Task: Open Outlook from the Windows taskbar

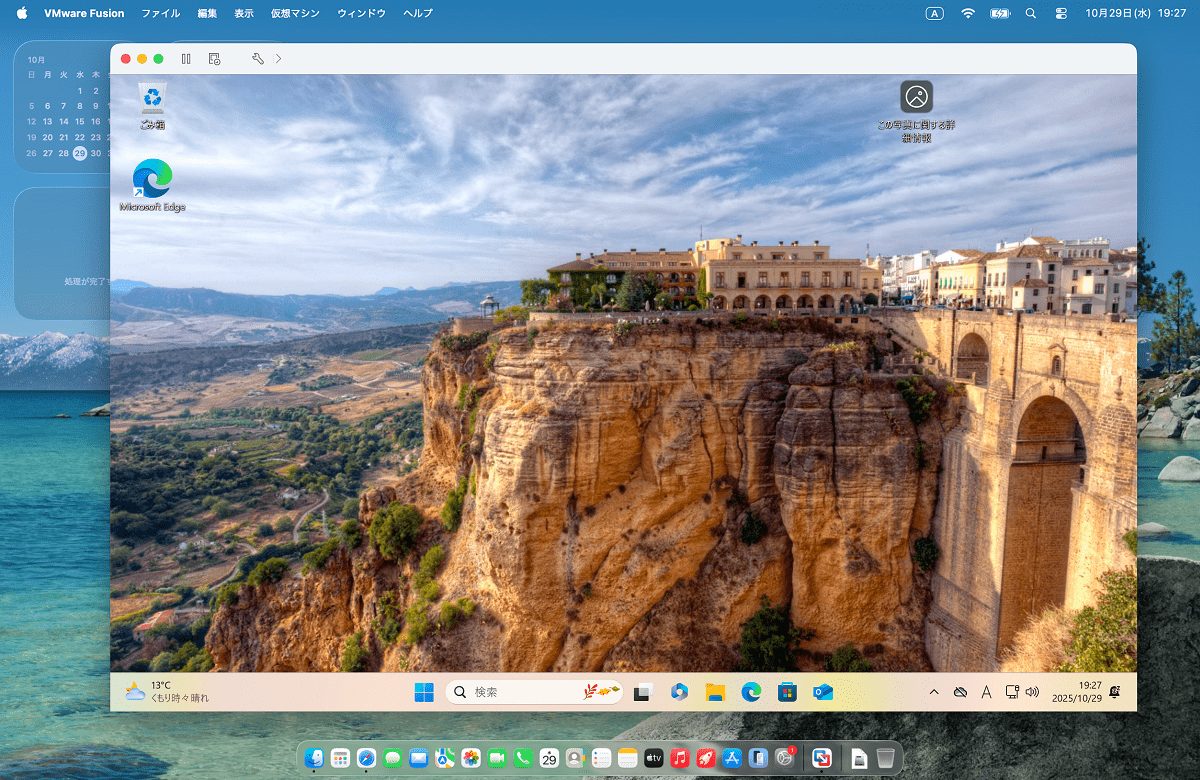Action: (823, 692)
